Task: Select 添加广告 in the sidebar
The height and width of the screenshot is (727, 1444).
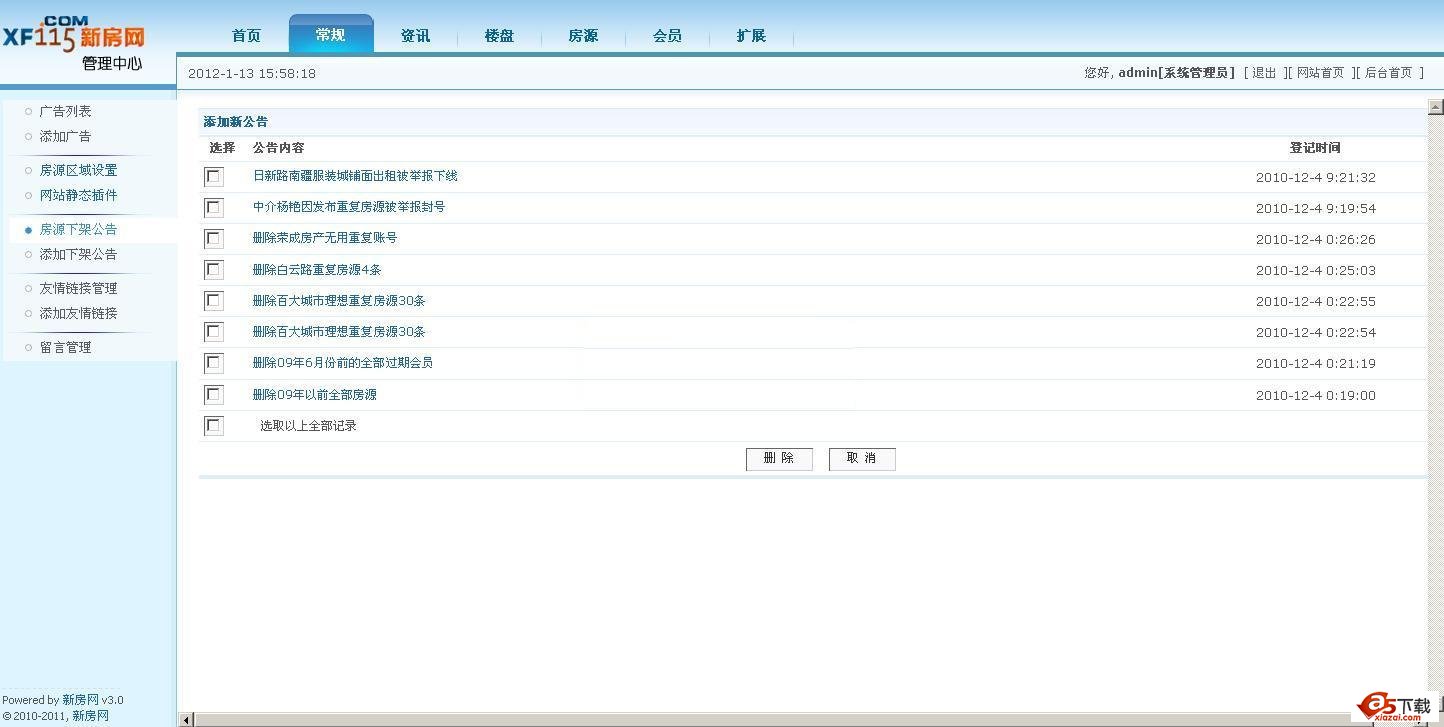Action: (x=65, y=136)
